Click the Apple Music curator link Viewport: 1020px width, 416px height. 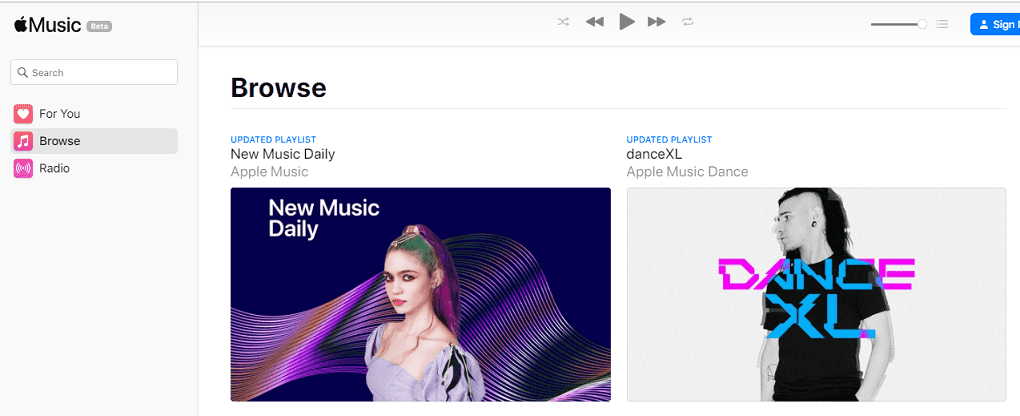point(269,172)
